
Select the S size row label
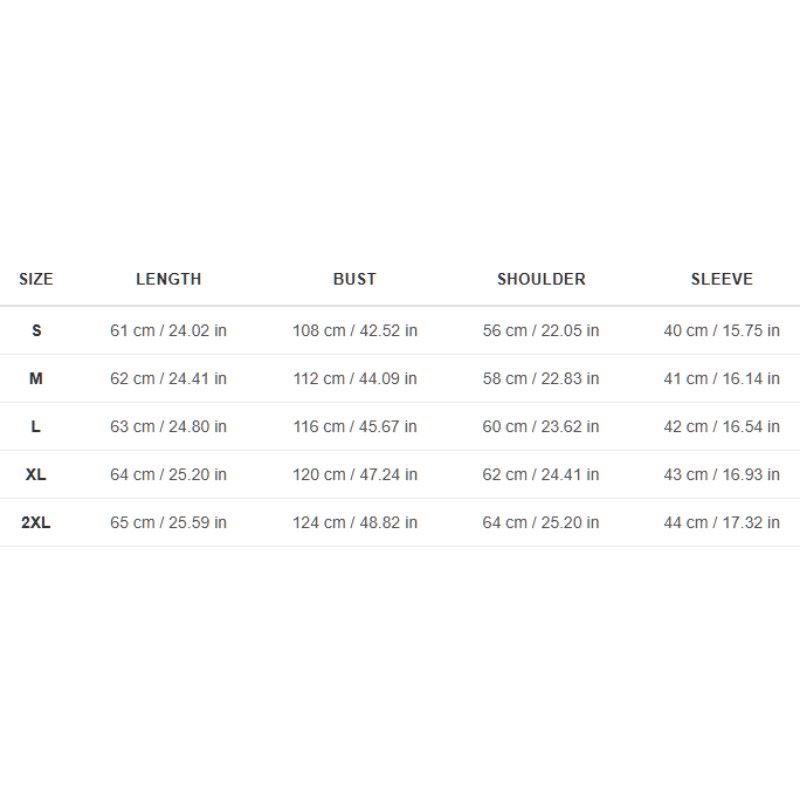tap(36, 331)
